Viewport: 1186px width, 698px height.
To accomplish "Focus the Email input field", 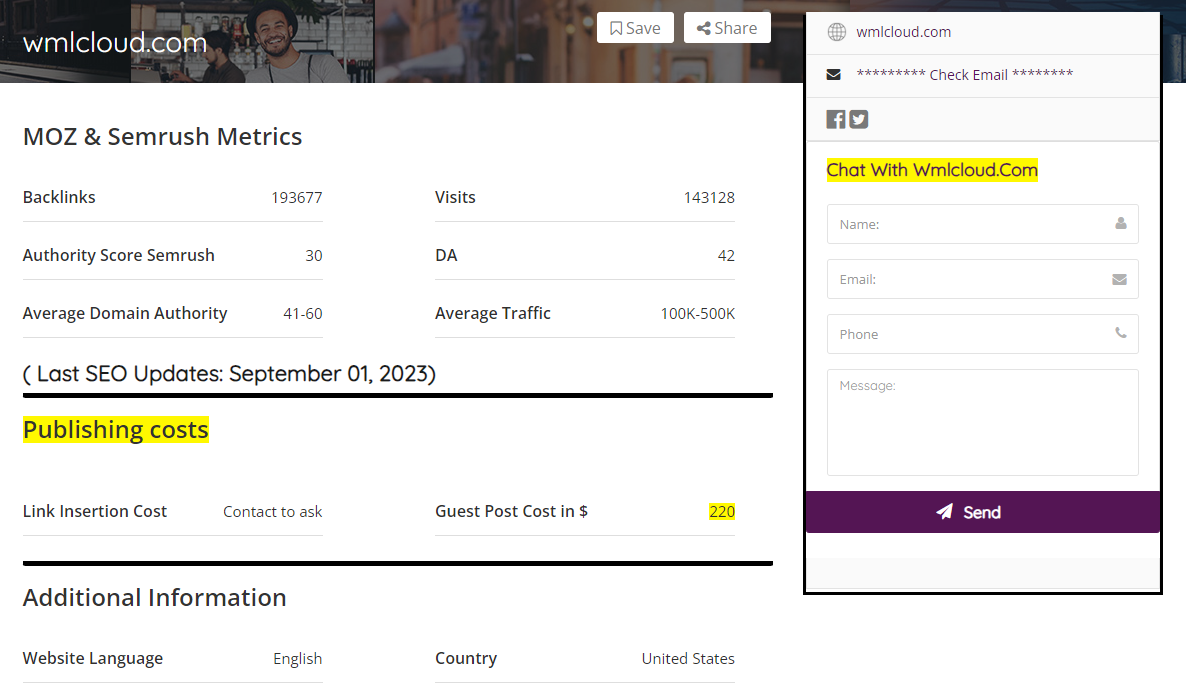I will pos(970,279).
